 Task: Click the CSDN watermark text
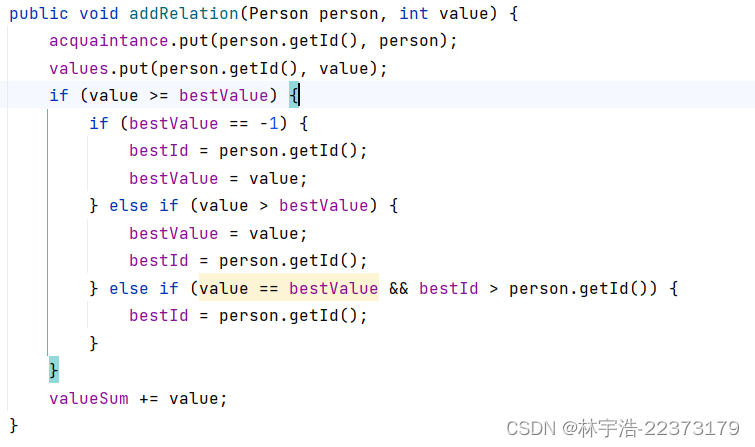623,428
